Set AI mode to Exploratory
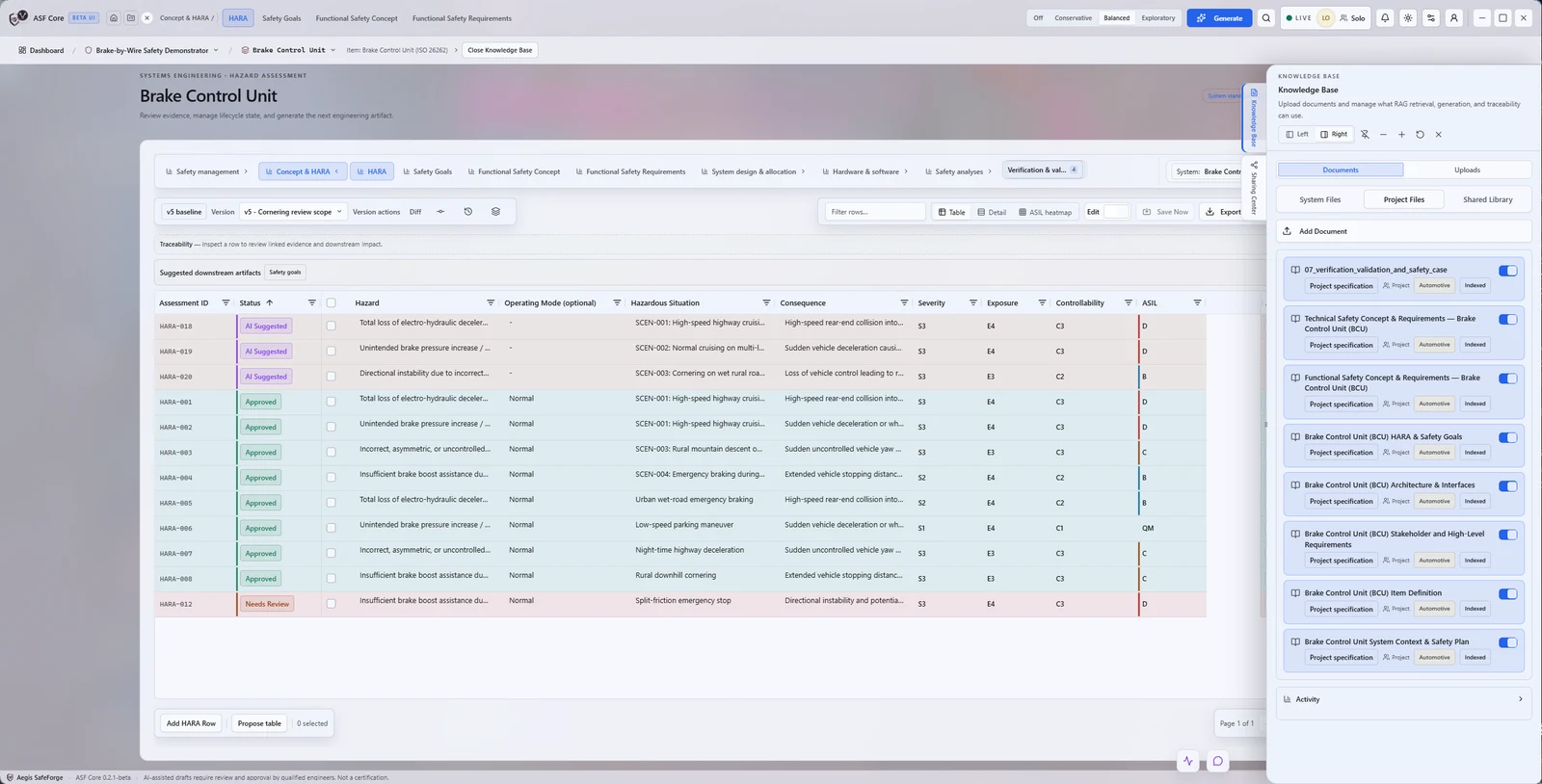Image resolution: width=1542 pixels, height=784 pixels. (1157, 18)
